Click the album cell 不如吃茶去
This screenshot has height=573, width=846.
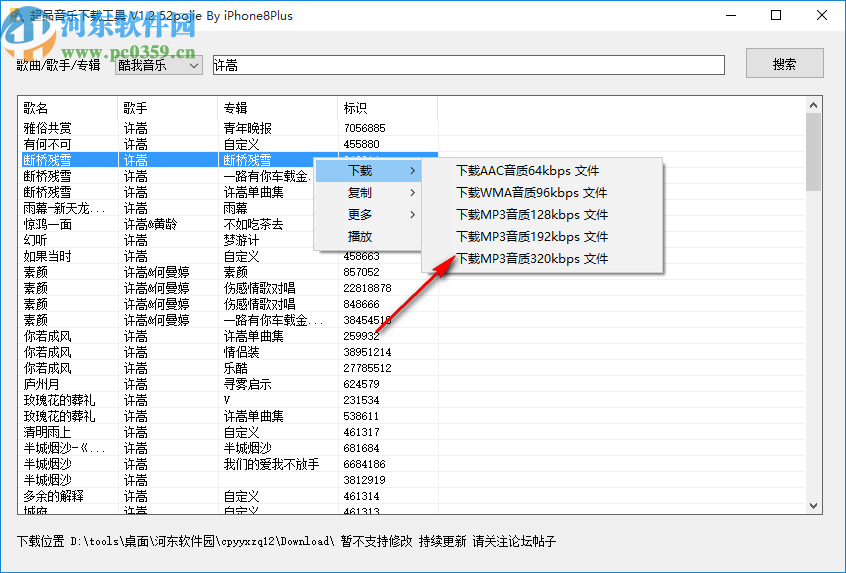coord(254,224)
